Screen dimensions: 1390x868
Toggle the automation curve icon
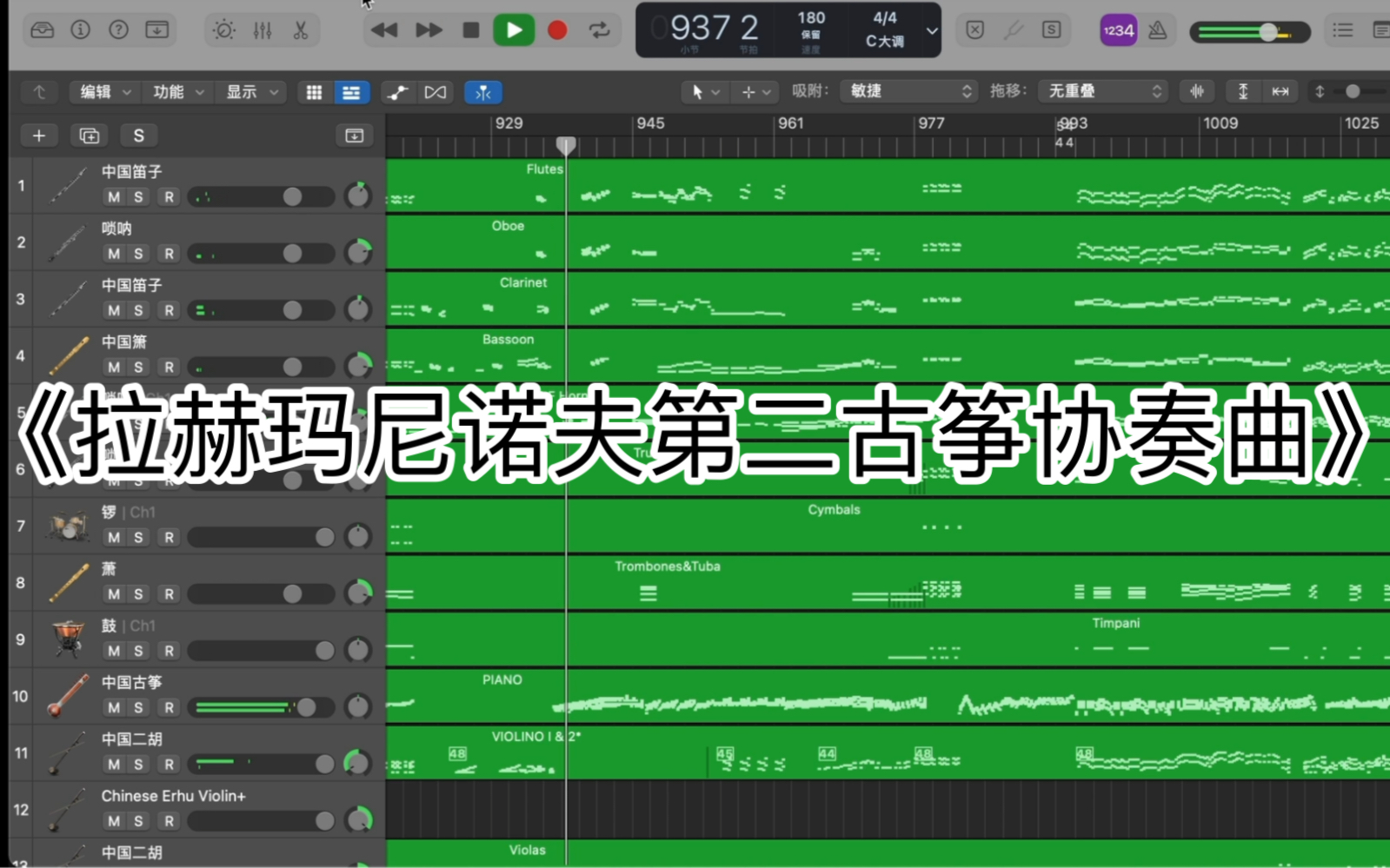tap(397, 92)
